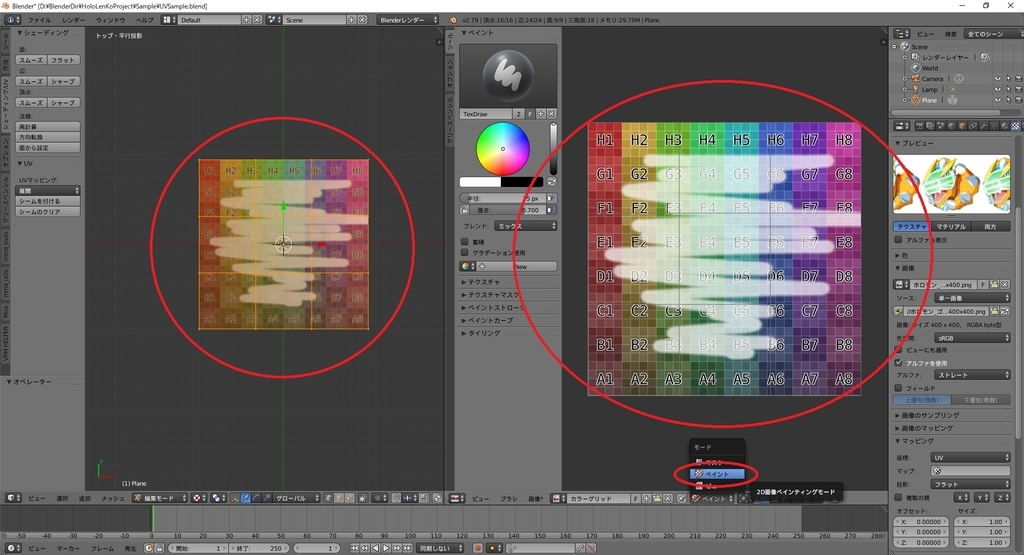
Task: Click the timeline editor type icon
Action: (13, 548)
